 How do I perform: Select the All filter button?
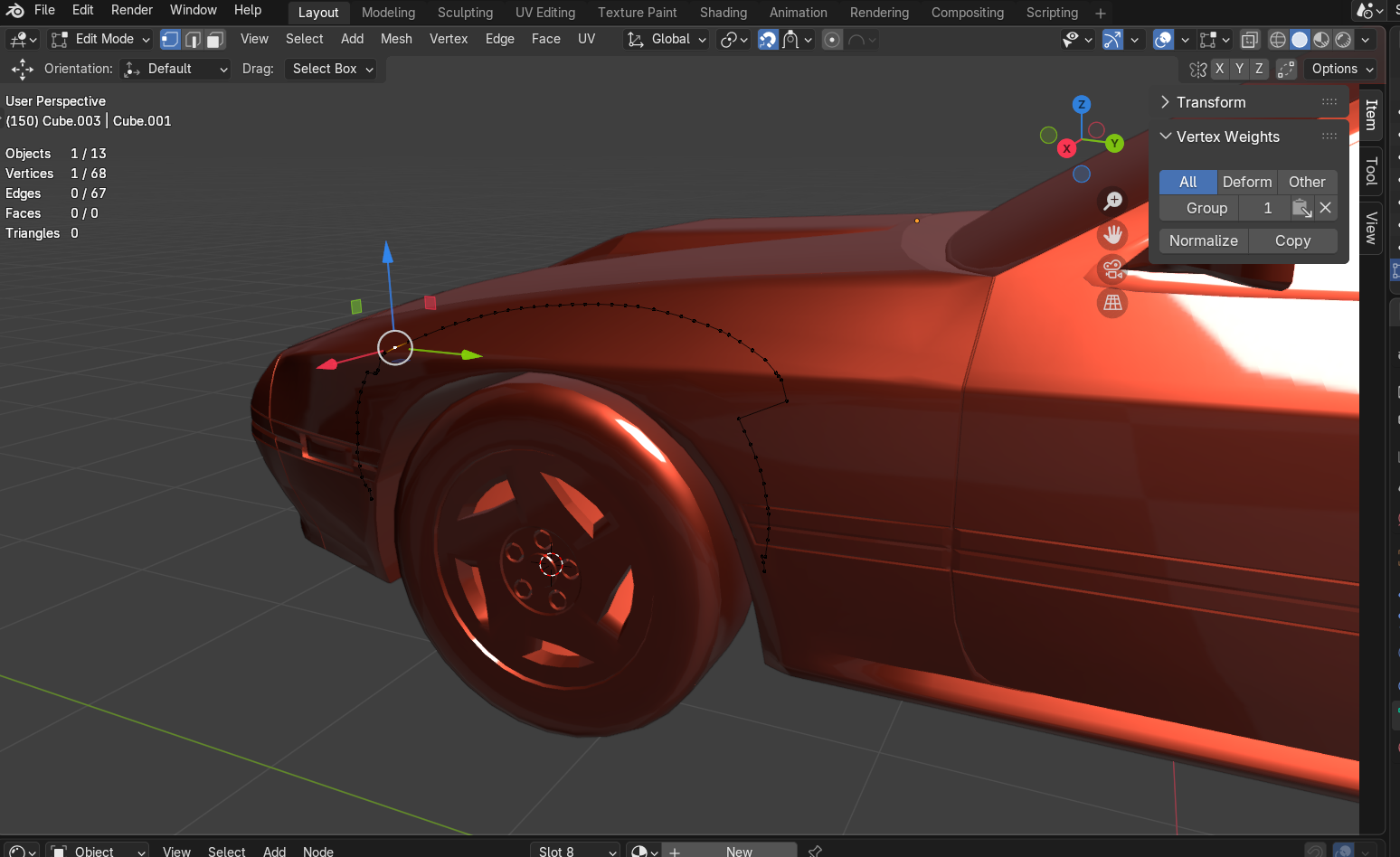(x=1188, y=182)
